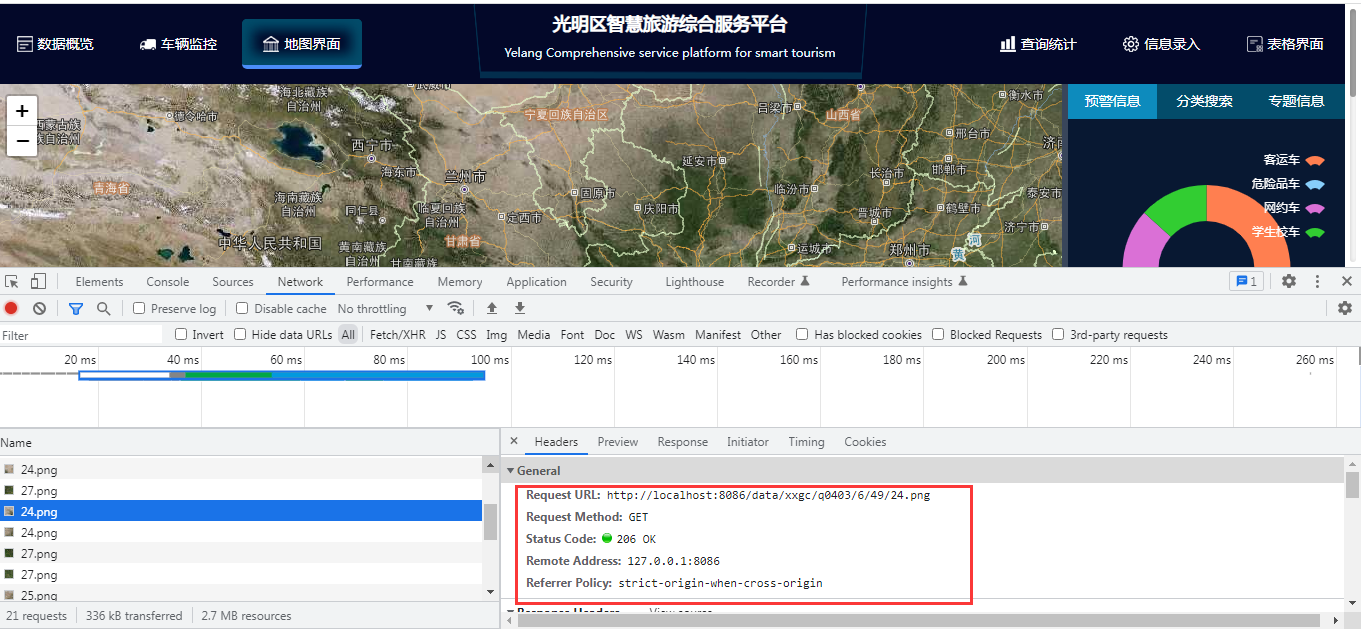Check Hide data URLs
The width and height of the screenshot is (1361, 629).
[240, 334]
